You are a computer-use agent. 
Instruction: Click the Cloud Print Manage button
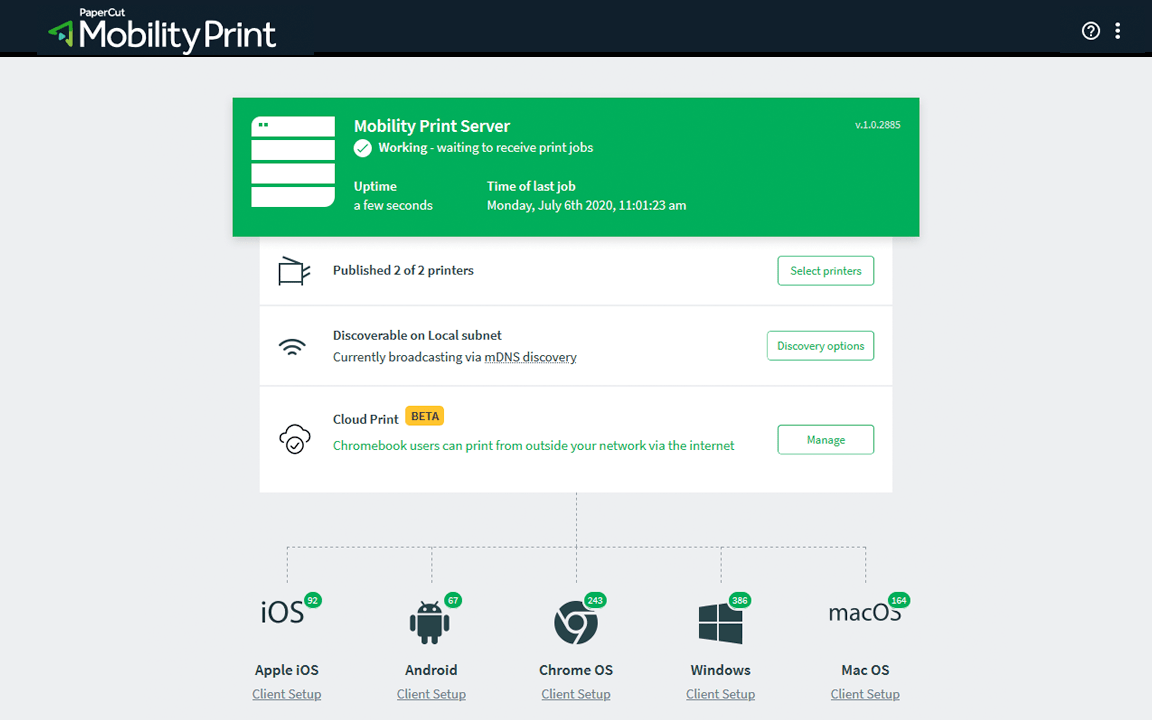[826, 439]
